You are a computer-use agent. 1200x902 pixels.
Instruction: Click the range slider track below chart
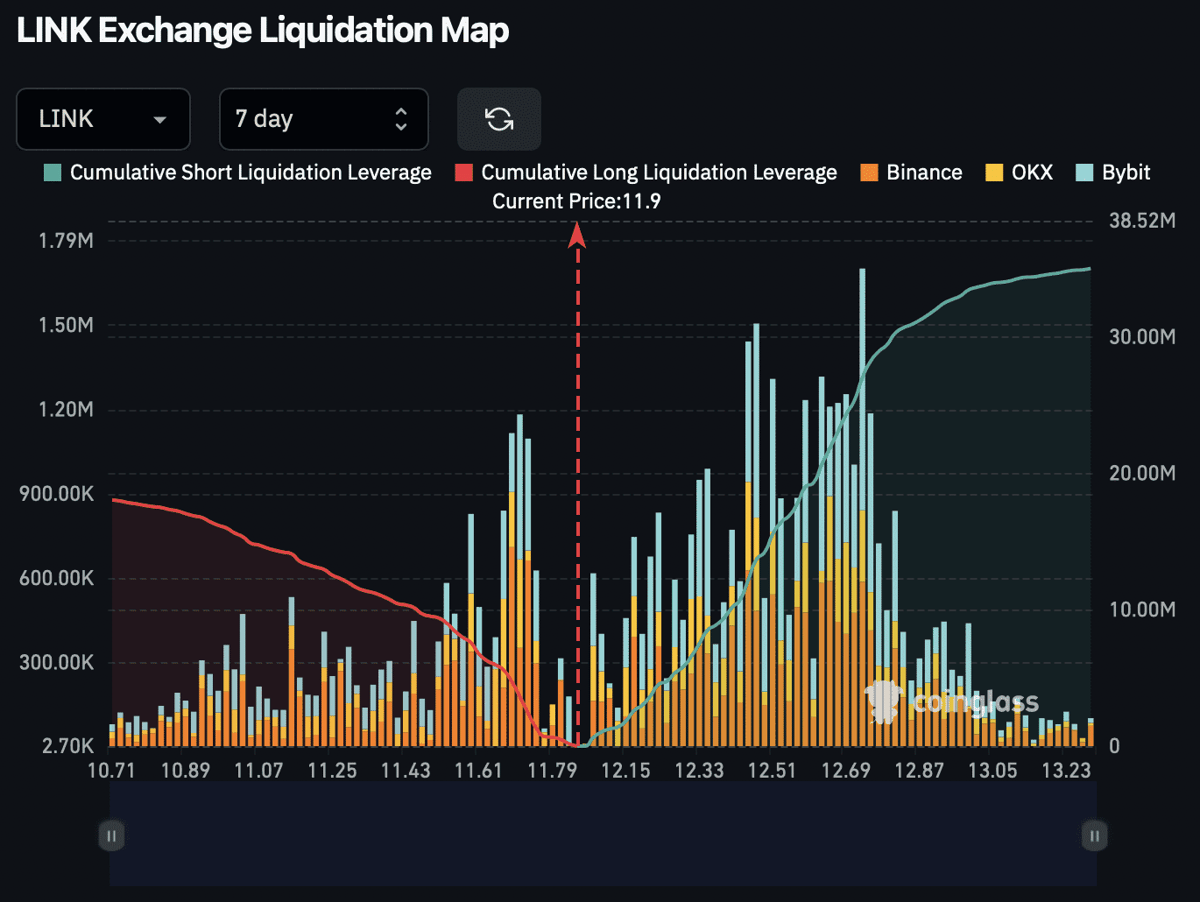tap(603, 834)
